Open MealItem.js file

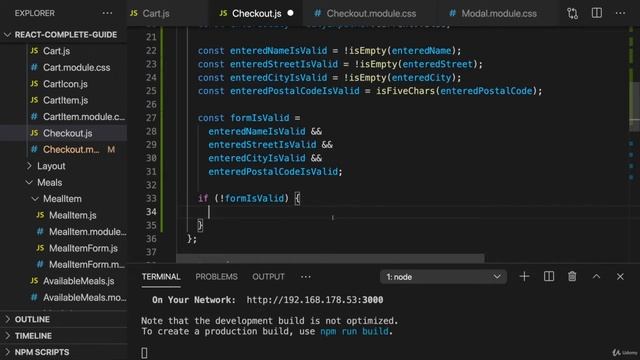[x=73, y=215]
